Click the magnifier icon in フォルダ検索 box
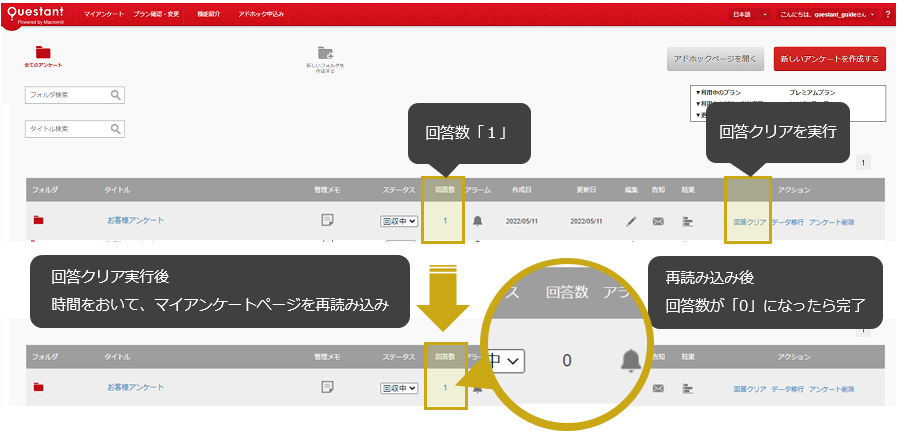Viewport: 898px width, 445px height. 116,95
